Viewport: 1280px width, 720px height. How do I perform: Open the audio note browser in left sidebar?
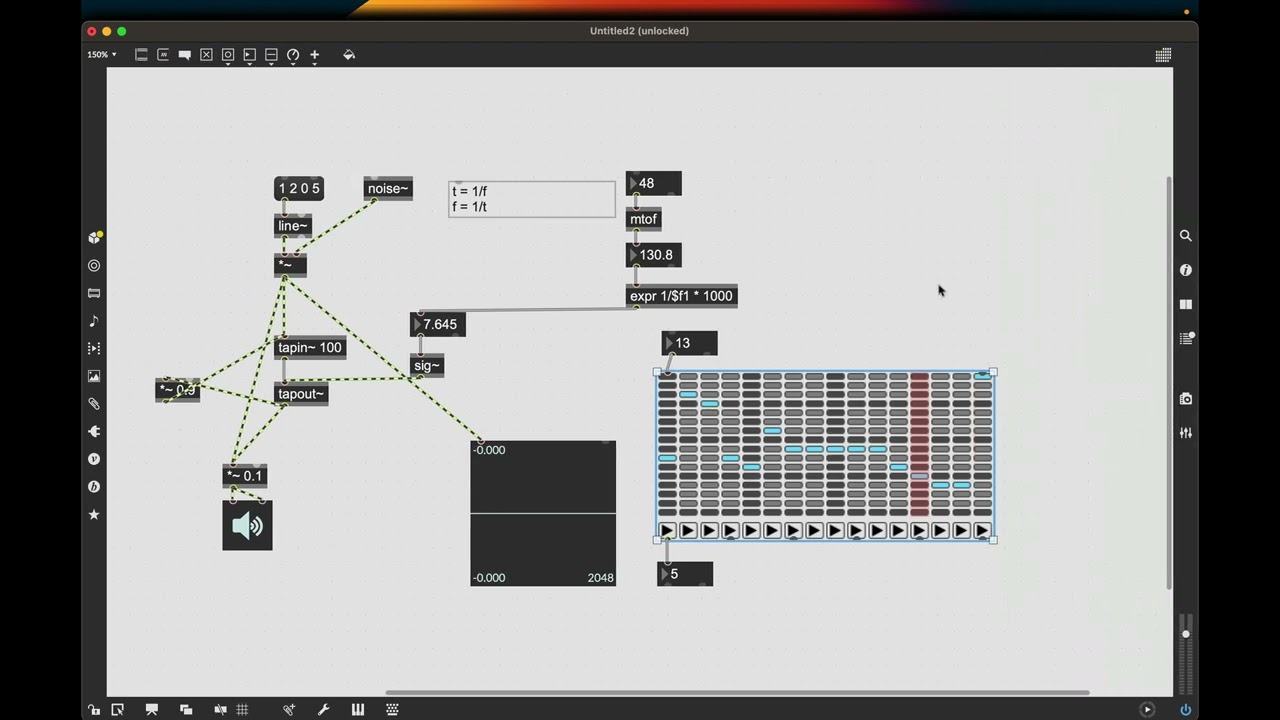tap(94, 321)
